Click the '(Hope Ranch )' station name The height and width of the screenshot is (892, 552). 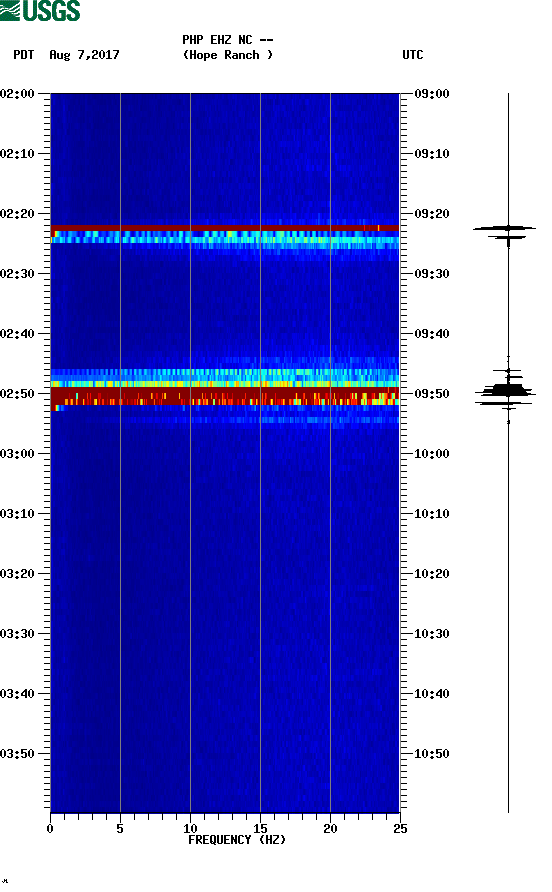(228, 55)
